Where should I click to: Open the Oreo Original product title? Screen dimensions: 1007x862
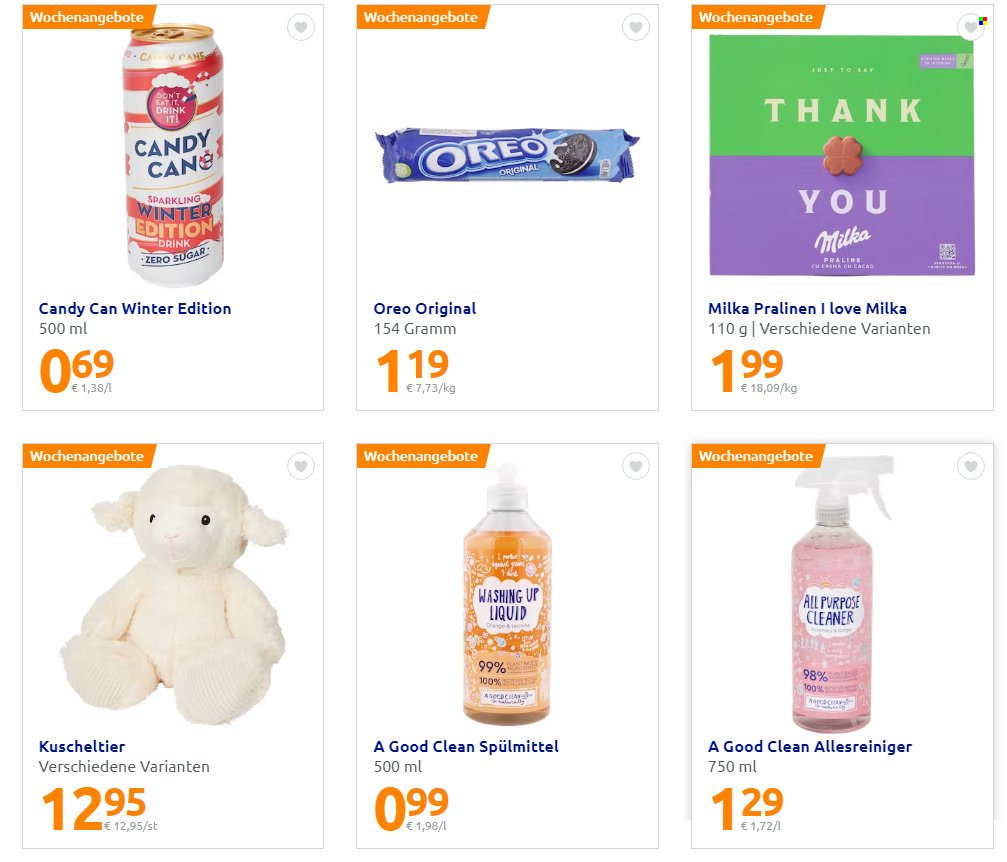[x=425, y=308]
